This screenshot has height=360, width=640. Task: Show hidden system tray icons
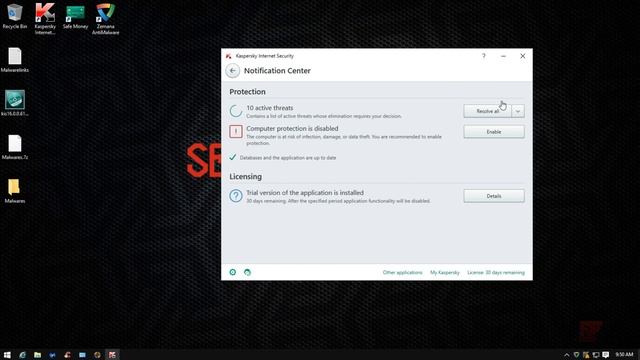coord(567,355)
